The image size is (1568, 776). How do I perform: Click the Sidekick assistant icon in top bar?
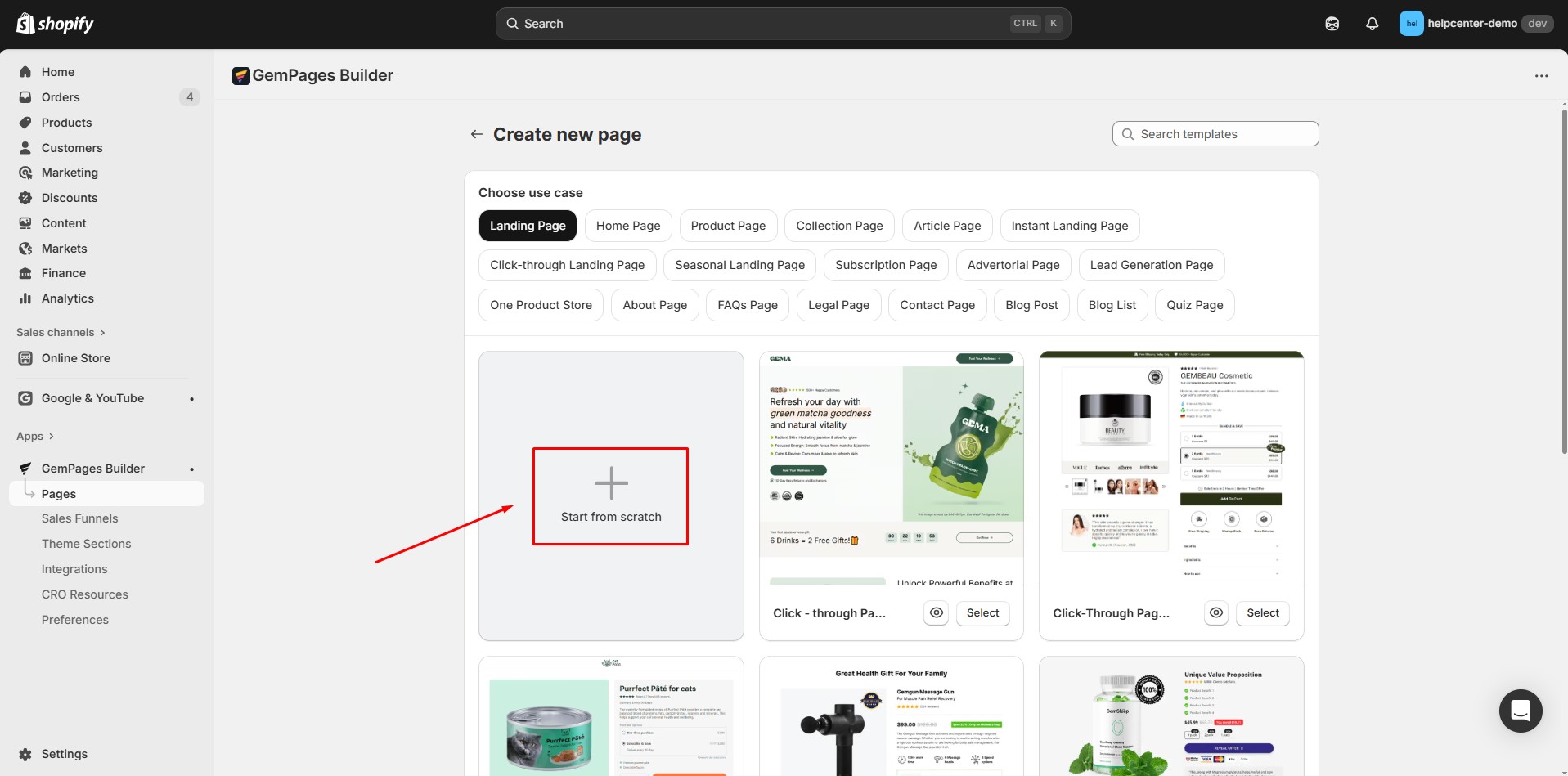(x=1332, y=24)
